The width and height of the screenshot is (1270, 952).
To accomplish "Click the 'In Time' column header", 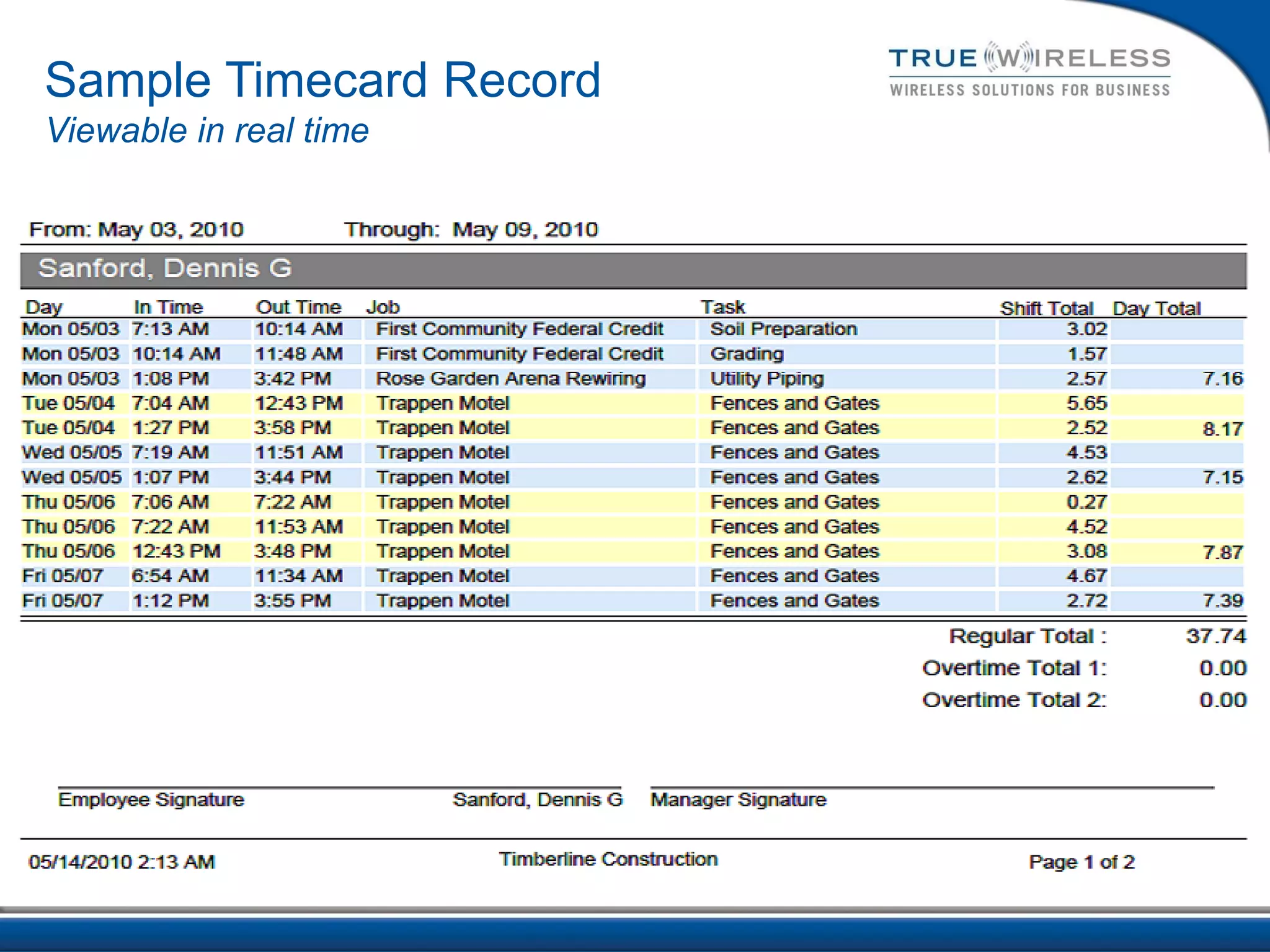I will click(x=168, y=307).
